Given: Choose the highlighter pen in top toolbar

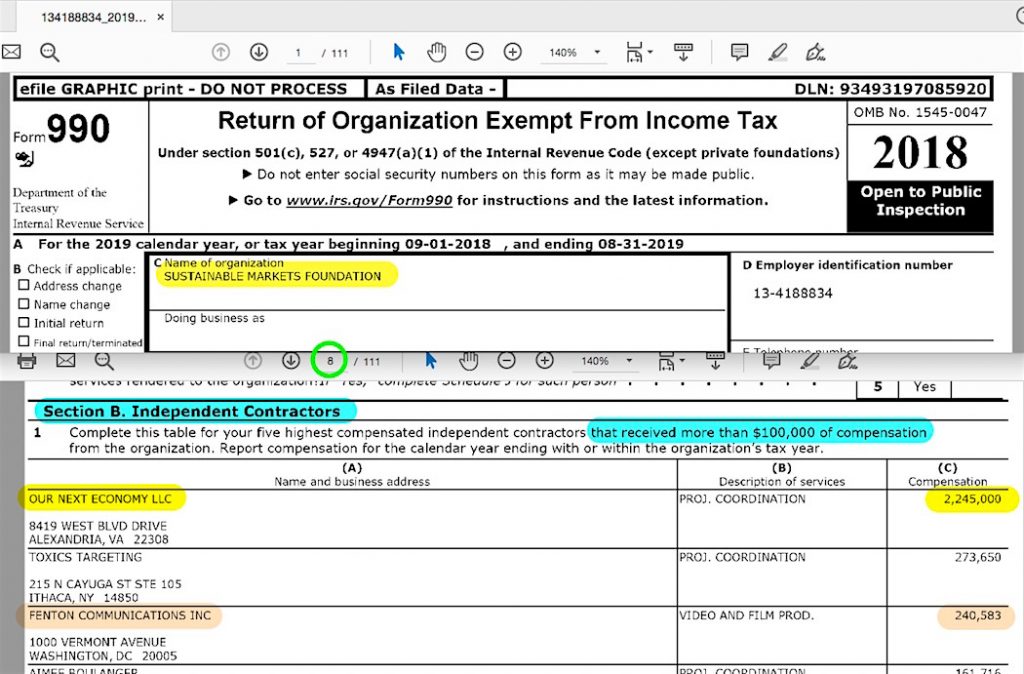Looking at the screenshot, I should click(x=777, y=52).
